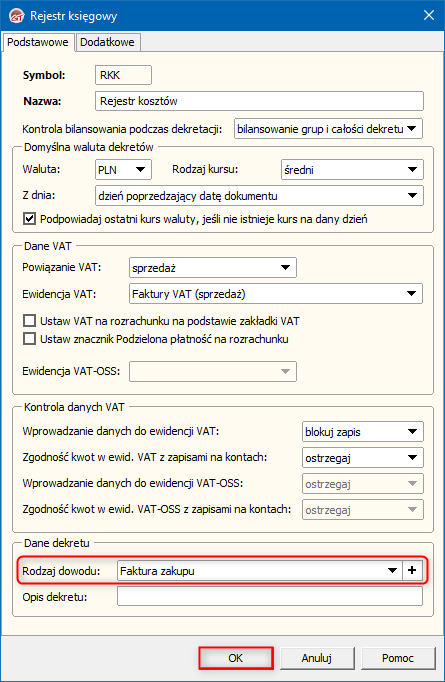Viewport: 445px width, 682px height.
Task: Open the Waluta PLN dropdown
Action: pos(123,170)
